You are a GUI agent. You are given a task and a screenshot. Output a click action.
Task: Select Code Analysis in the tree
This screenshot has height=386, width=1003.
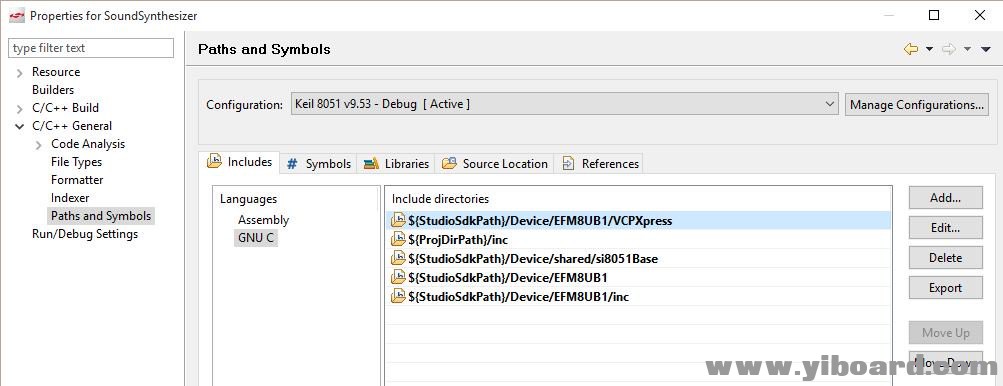coord(88,144)
